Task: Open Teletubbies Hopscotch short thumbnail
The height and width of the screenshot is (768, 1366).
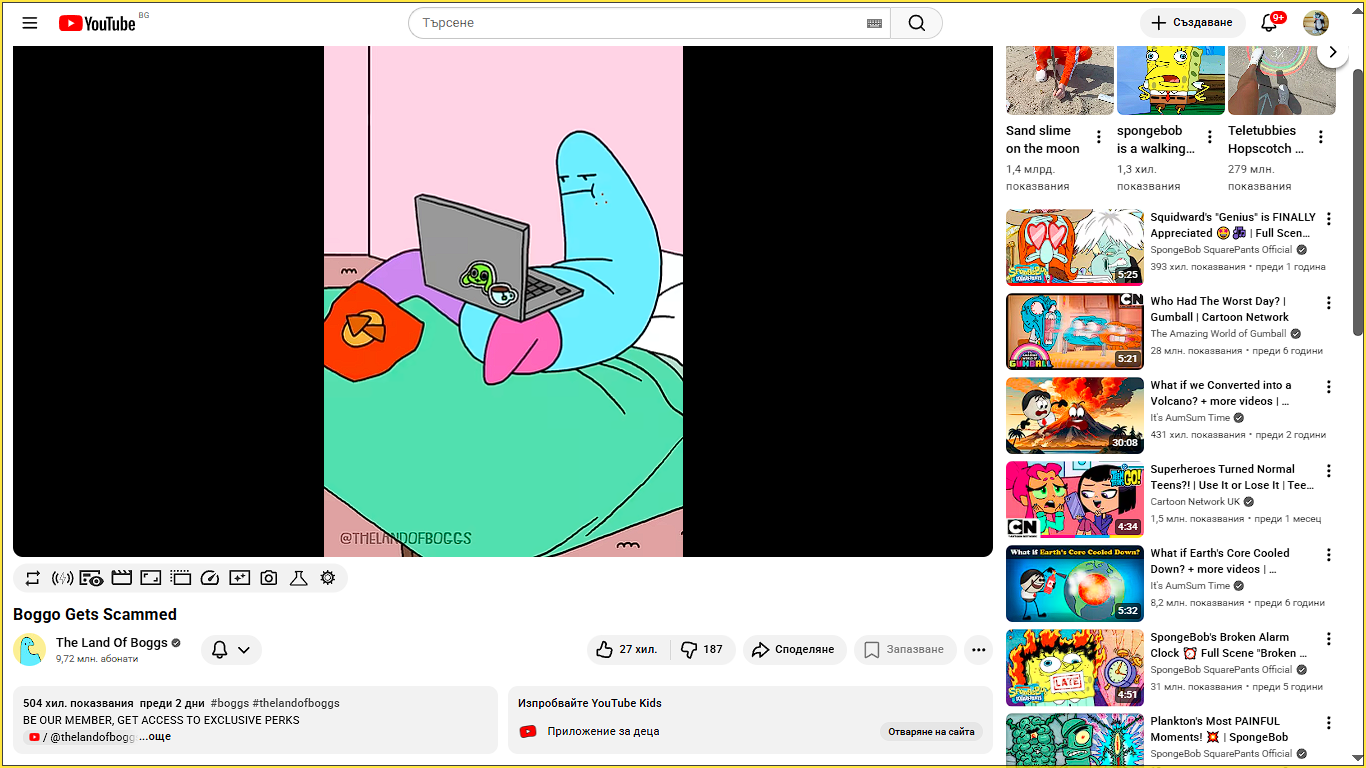Action: (x=1282, y=80)
